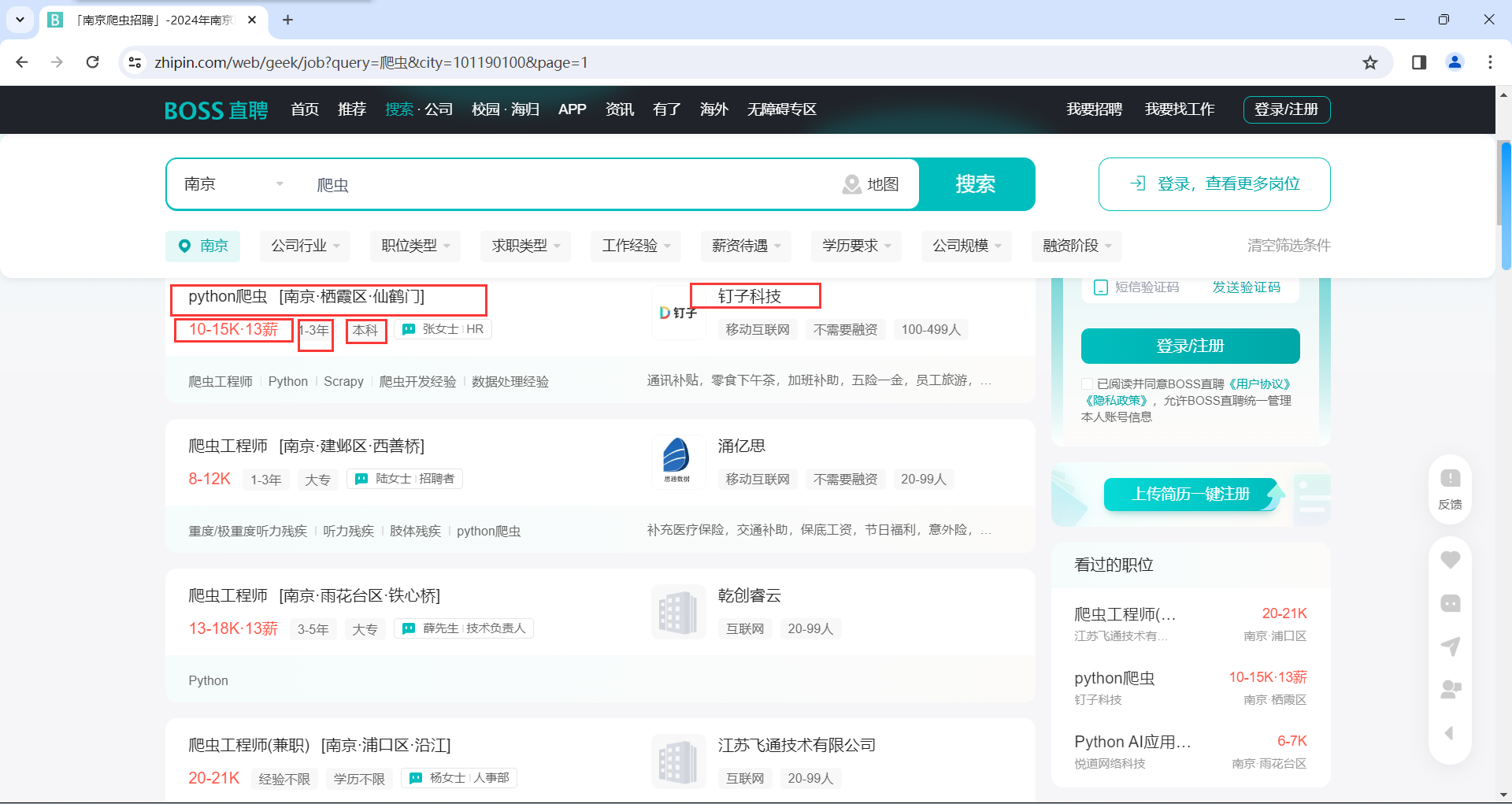Click 登录/注册 in the top header
The image size is (1512, 804).
pyautogui.click(x=1287, y=109)
